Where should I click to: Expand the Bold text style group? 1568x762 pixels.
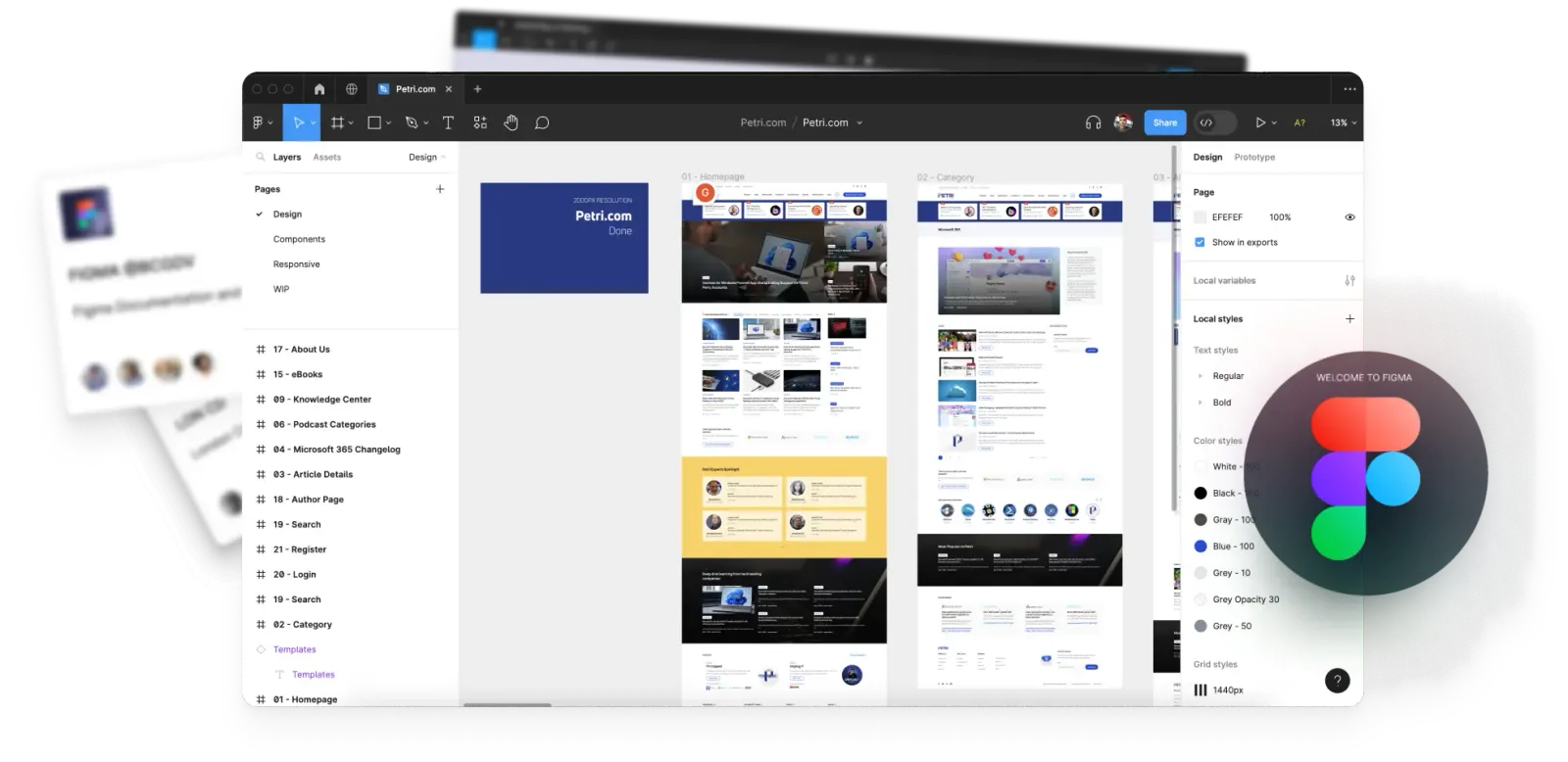coord(1200,403)
